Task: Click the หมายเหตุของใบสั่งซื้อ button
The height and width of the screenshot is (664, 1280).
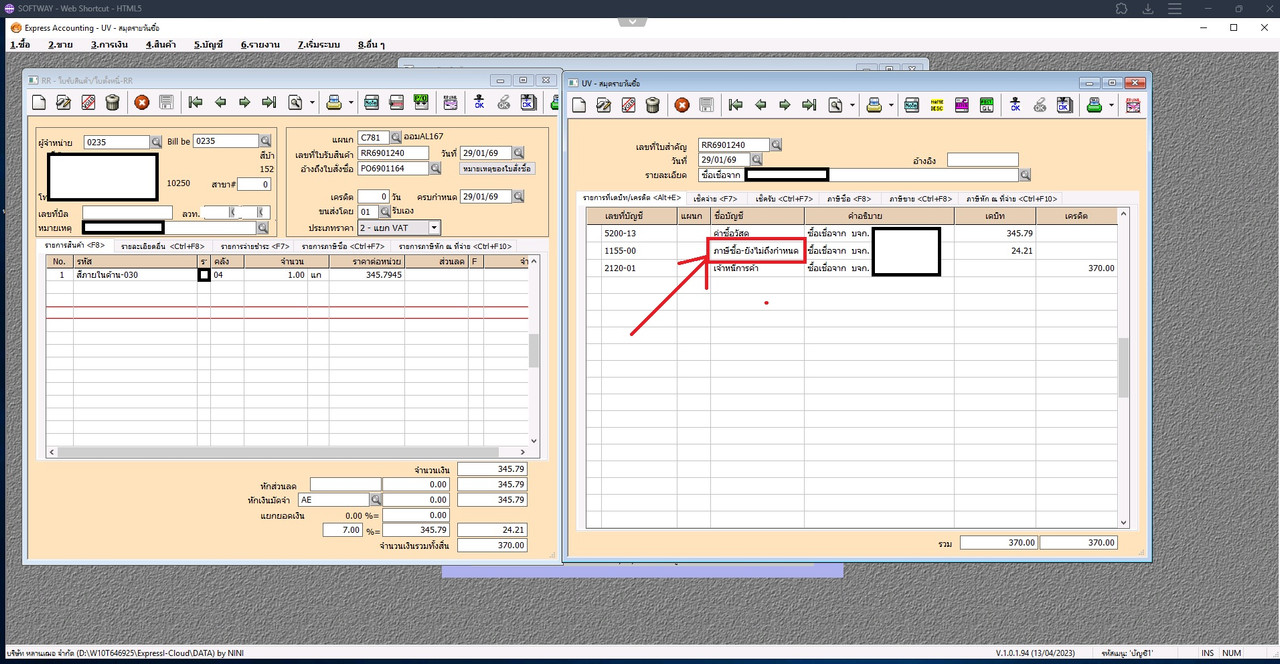Action: coord(498,168)
